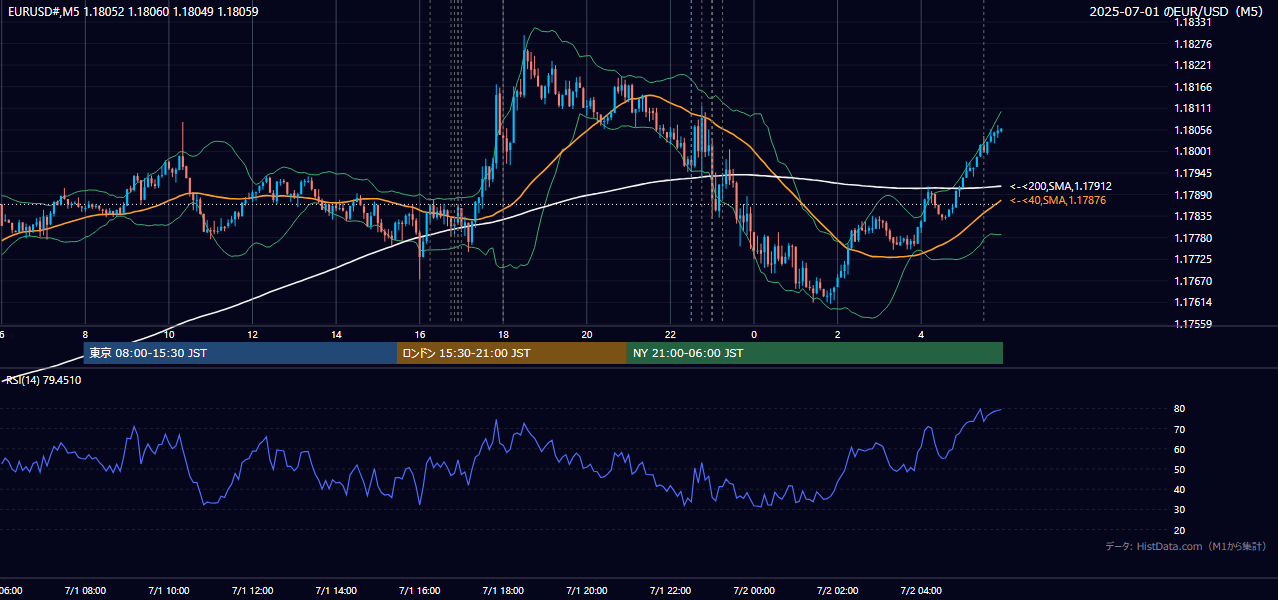Image resolution: width=1278 pixels, height=600 pixels.
Task: Click the RSI(14) 79.4510 indicator label
Action: 44,380
